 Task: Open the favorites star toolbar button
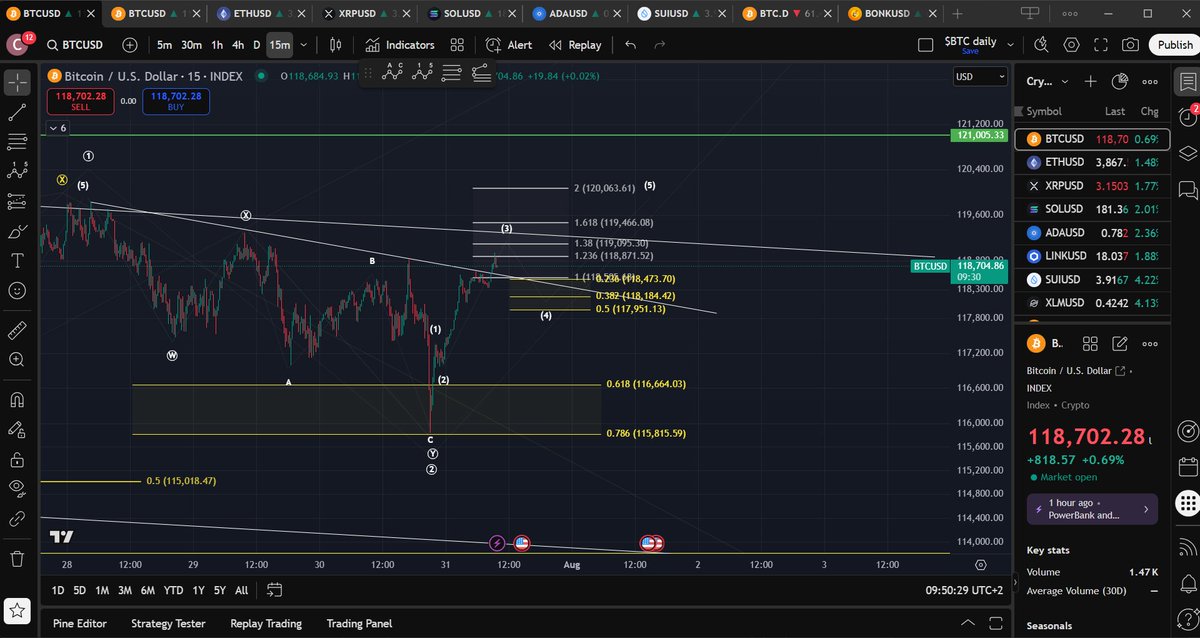click(17, 609)
